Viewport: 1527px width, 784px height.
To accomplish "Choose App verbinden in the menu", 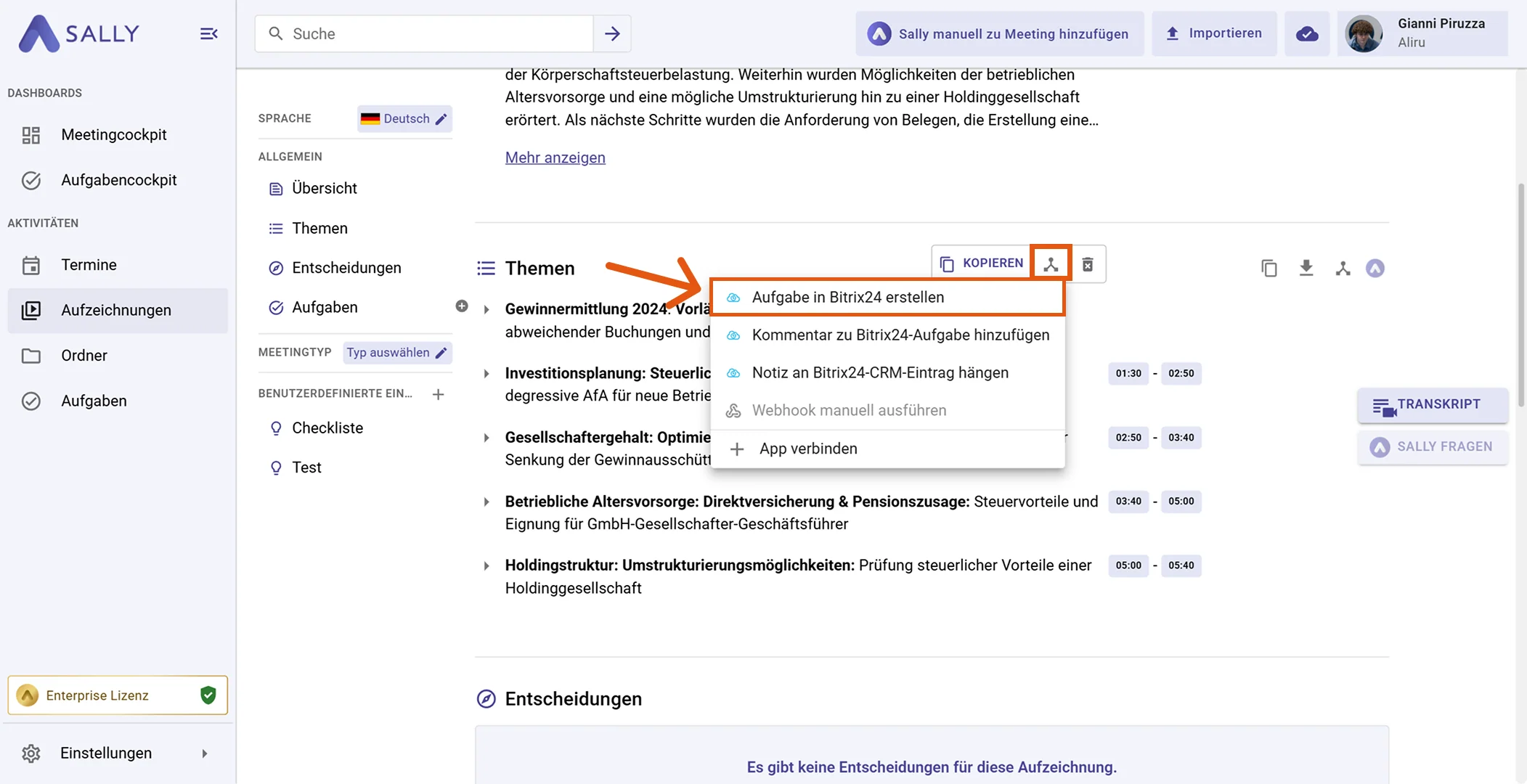I will [x=887, y=449].
